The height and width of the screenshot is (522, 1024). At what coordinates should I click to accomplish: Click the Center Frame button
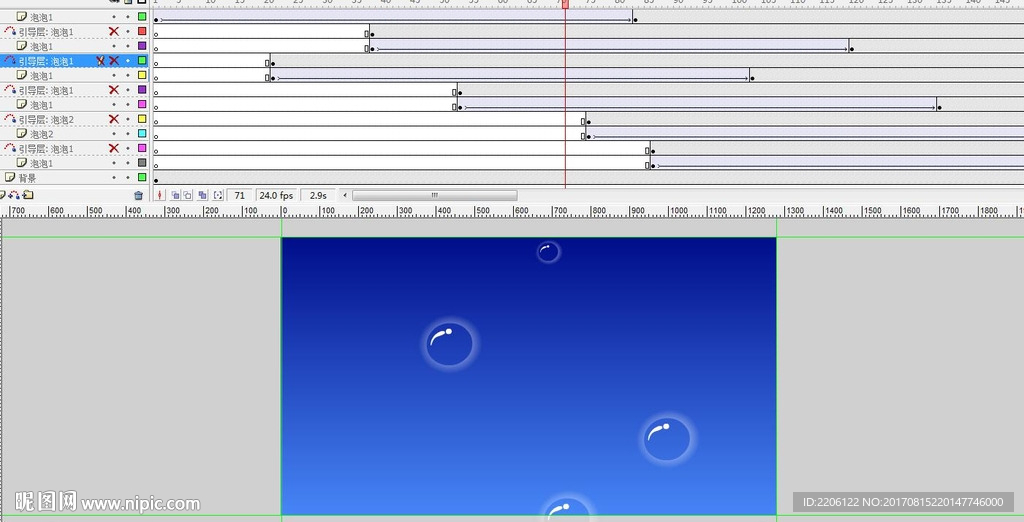click(x=159, y=195)
